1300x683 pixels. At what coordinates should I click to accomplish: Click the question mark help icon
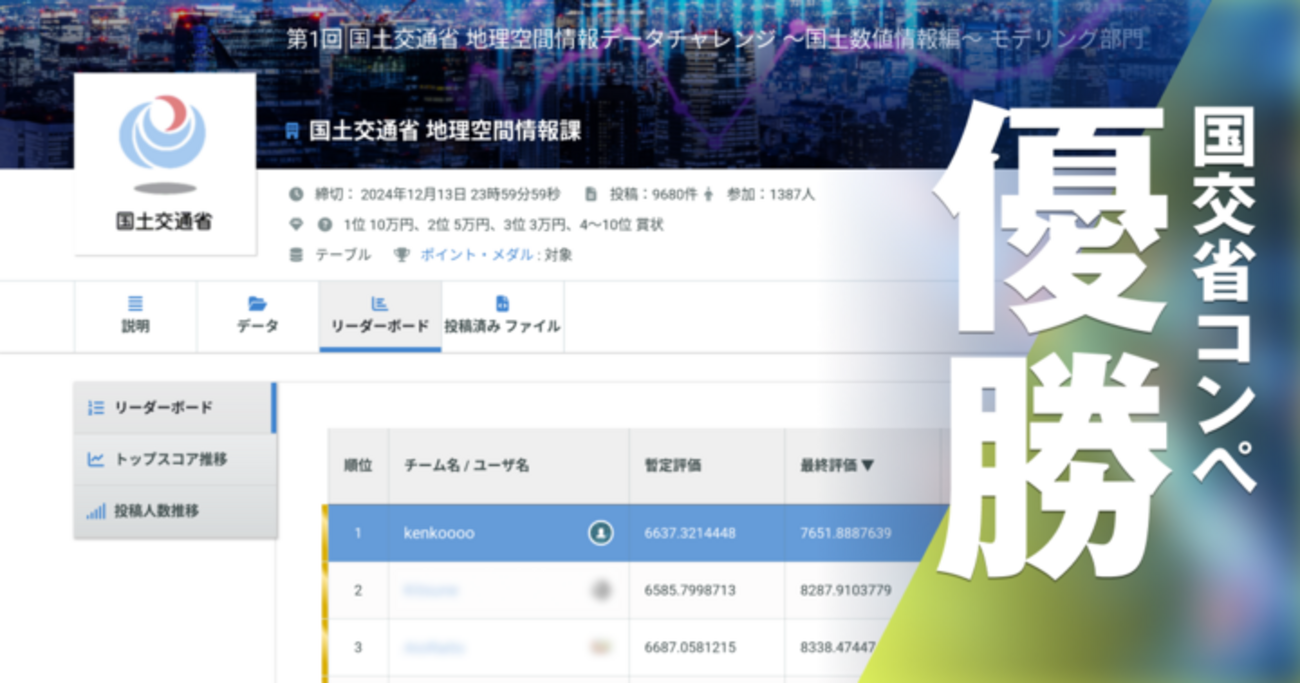point(324,225)
